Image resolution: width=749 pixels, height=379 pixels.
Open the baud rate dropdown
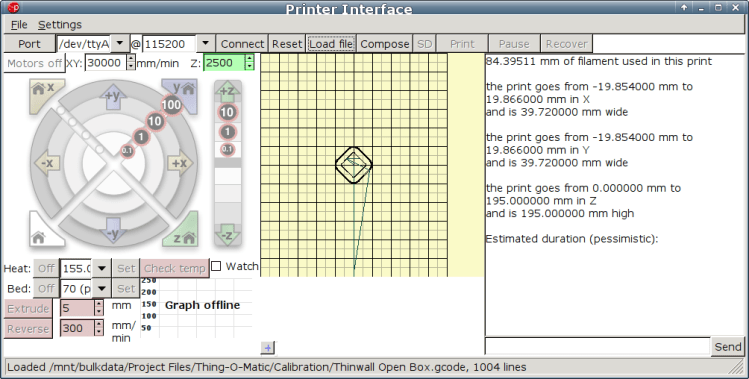pyautogui.click(x=205, y=43)
